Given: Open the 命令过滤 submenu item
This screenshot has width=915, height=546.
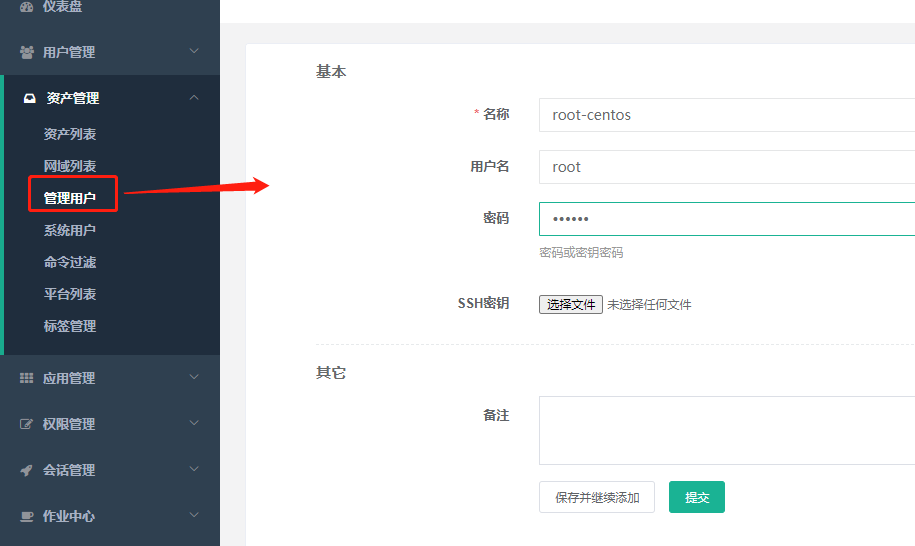Looking at the screenshot, I should [x=70, y=262].
